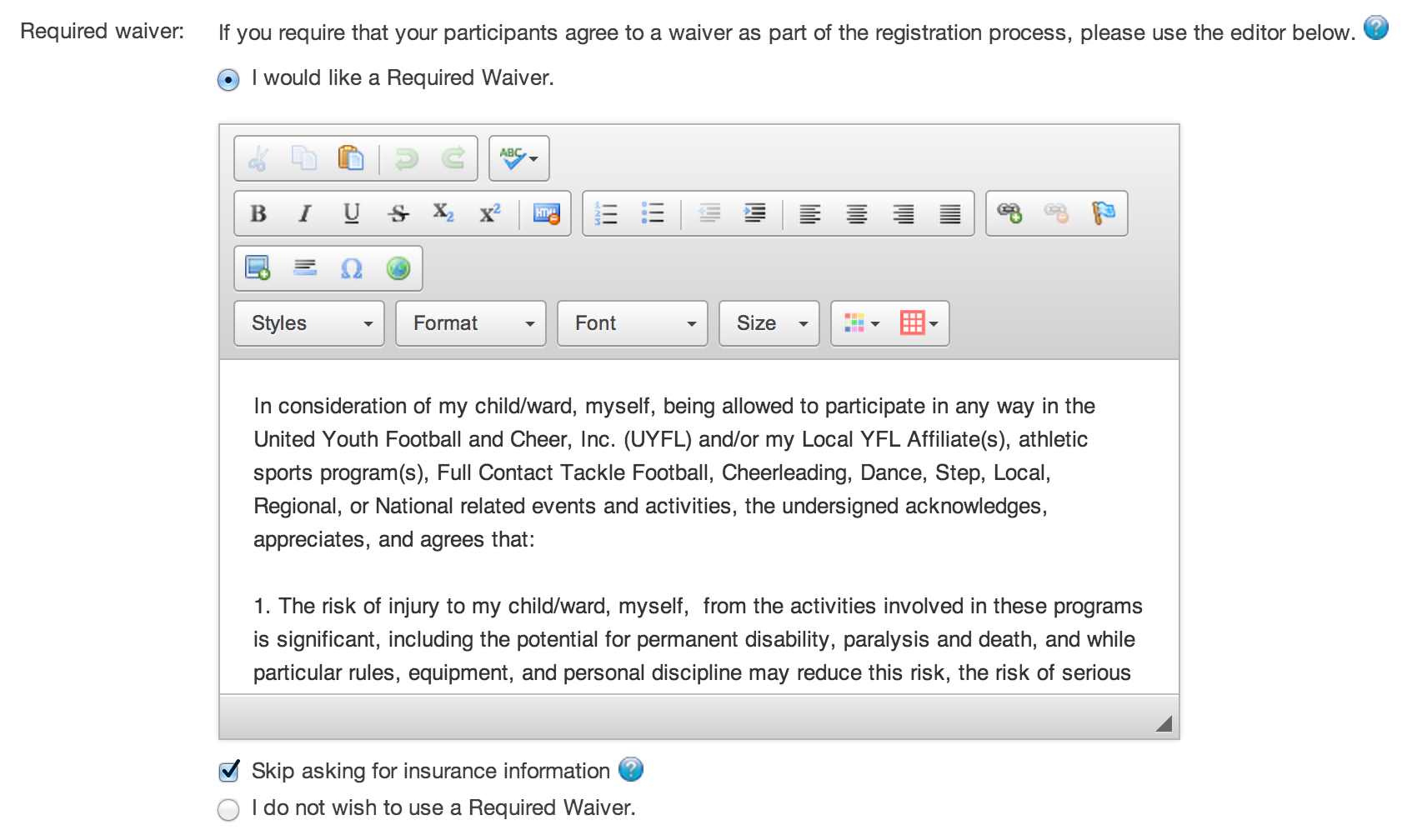Align text left
Image resolution: width=1412 pixels, height=840 pixels.
coord(810,214)
